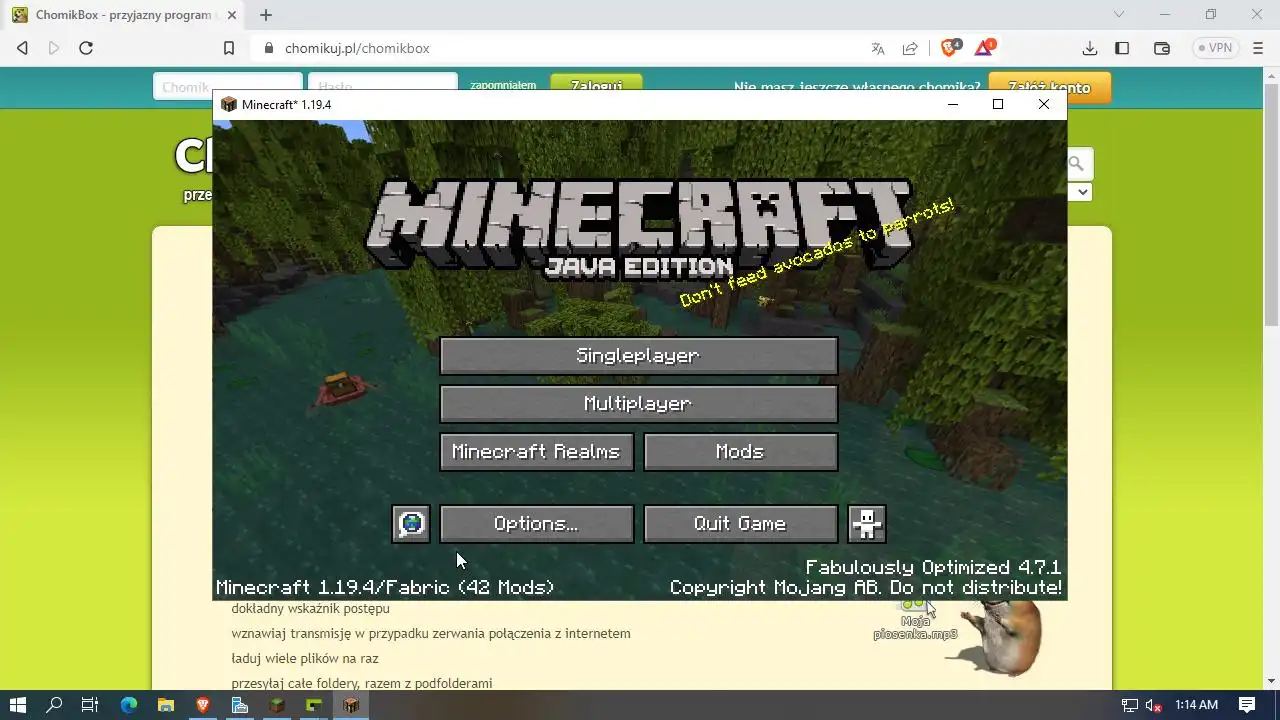This screenshot has height=720, width=1280.
Task: Click the 1:14 AM taskbar clock
Action: coord(1196,705)
